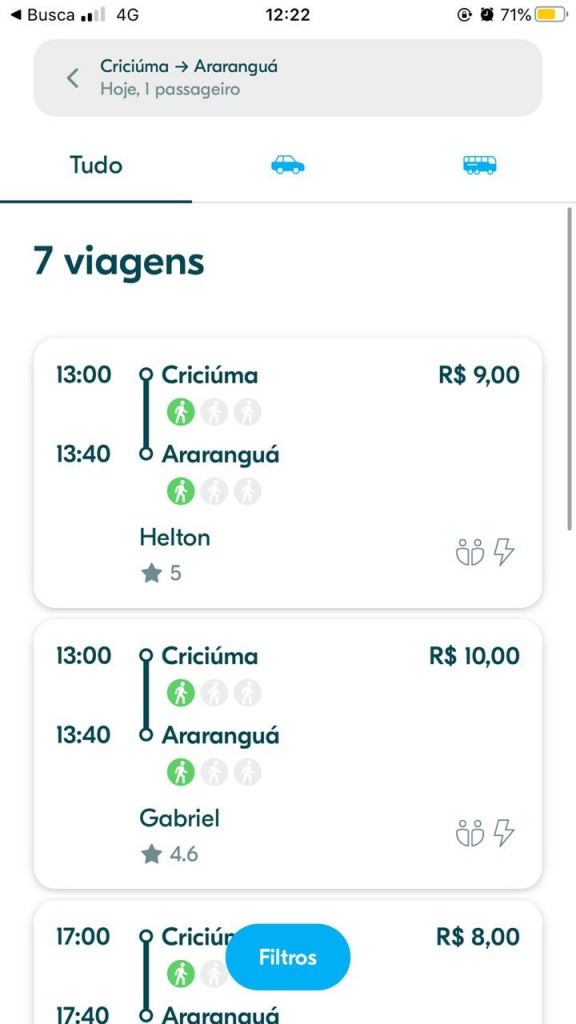
Task: Open Helton's R$ 9,00 ride card
Action: (x=288, y=473)
